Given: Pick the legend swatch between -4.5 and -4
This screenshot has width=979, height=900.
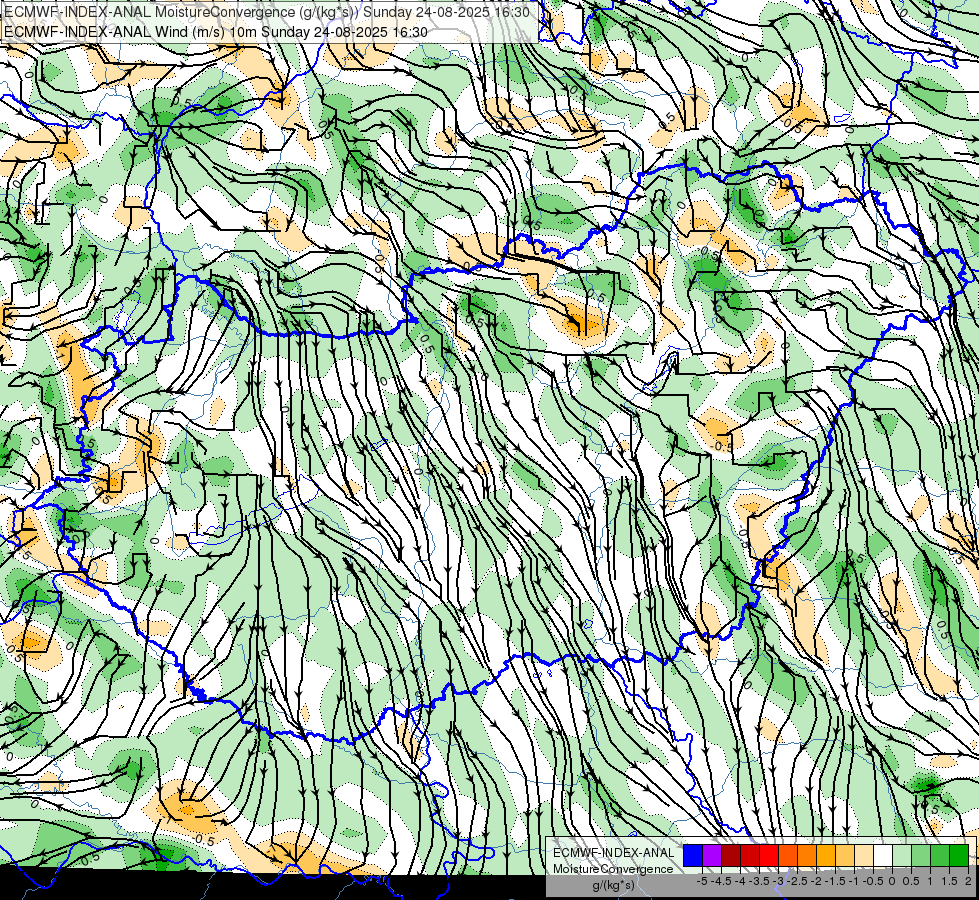Looking at the screenshot, I should click(x=731, y=856).
